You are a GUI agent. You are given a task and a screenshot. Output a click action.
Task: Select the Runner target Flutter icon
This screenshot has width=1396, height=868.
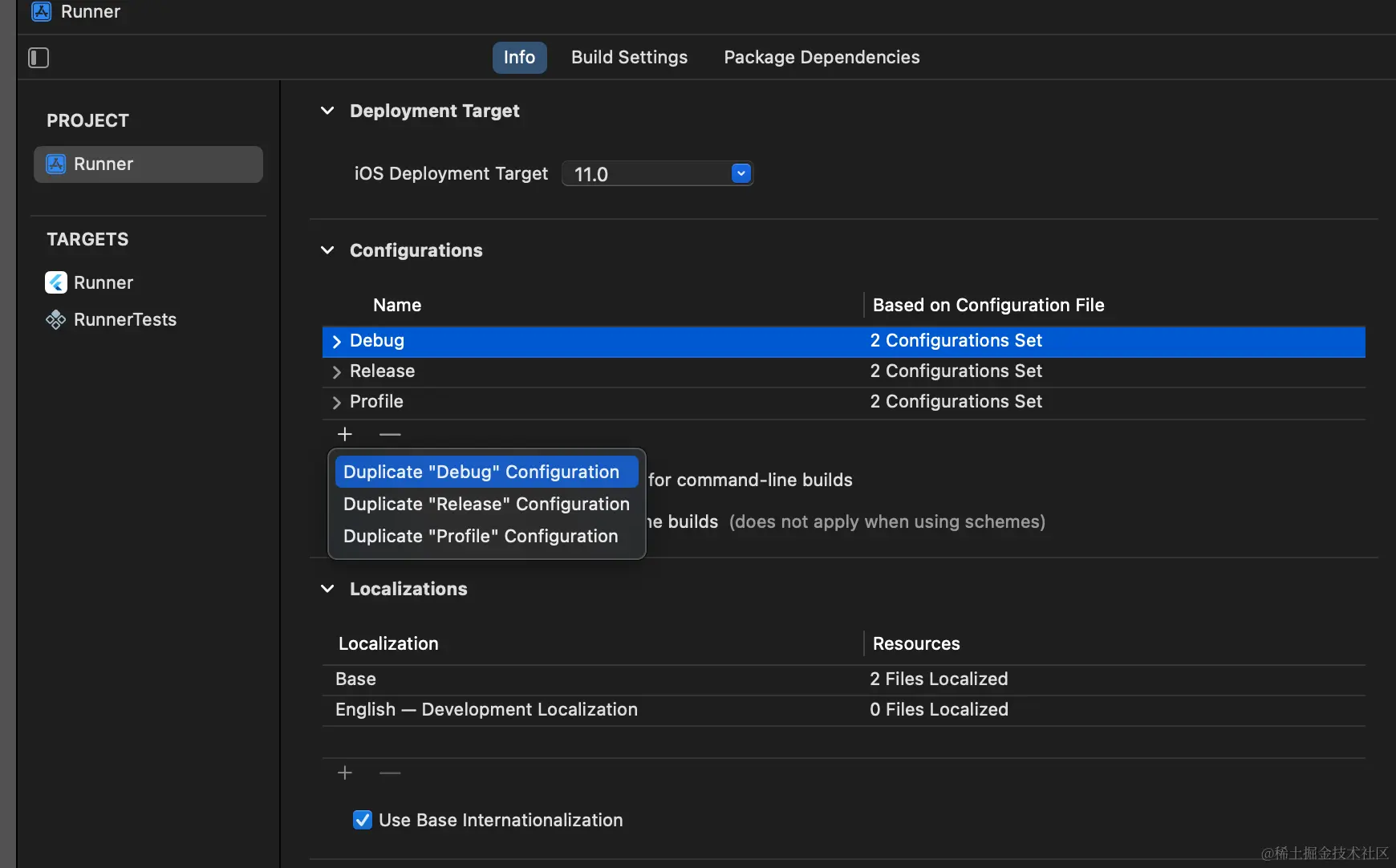pyautogui.click(x=55, y=282)
